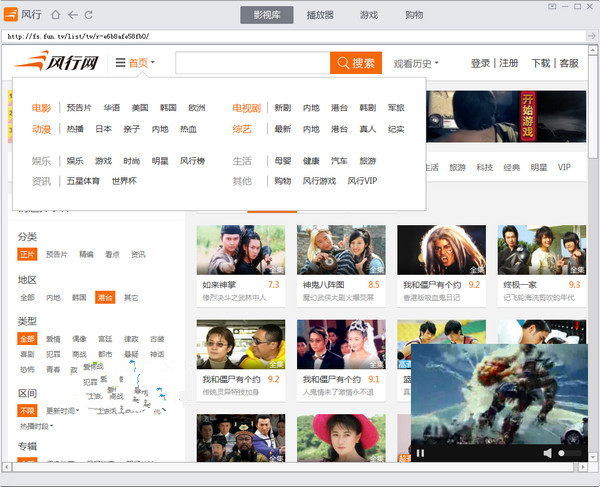Type in the search input field
Screen dimensions: 600x487
click(x=252, y=63)
